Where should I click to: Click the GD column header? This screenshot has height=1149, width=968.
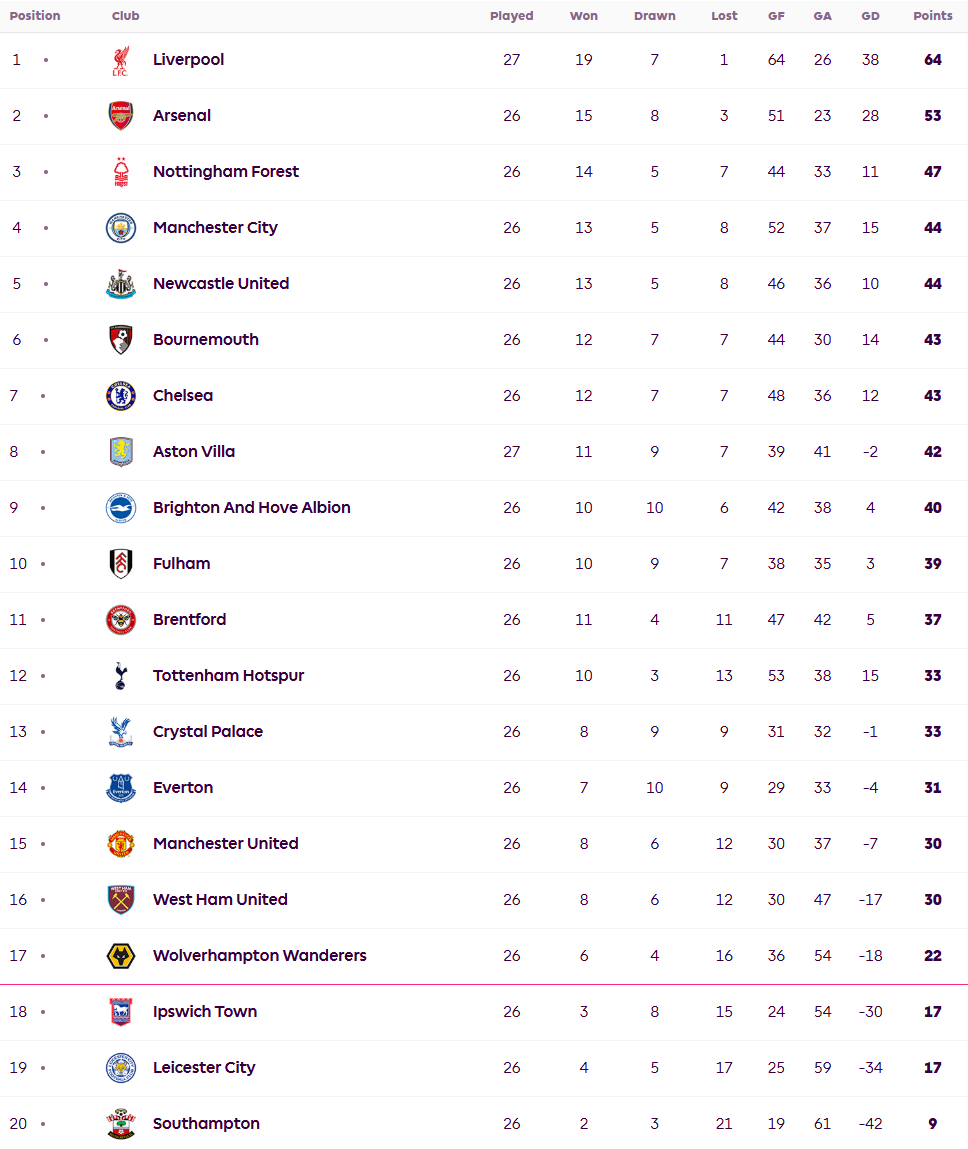click(x=871, y=16)
